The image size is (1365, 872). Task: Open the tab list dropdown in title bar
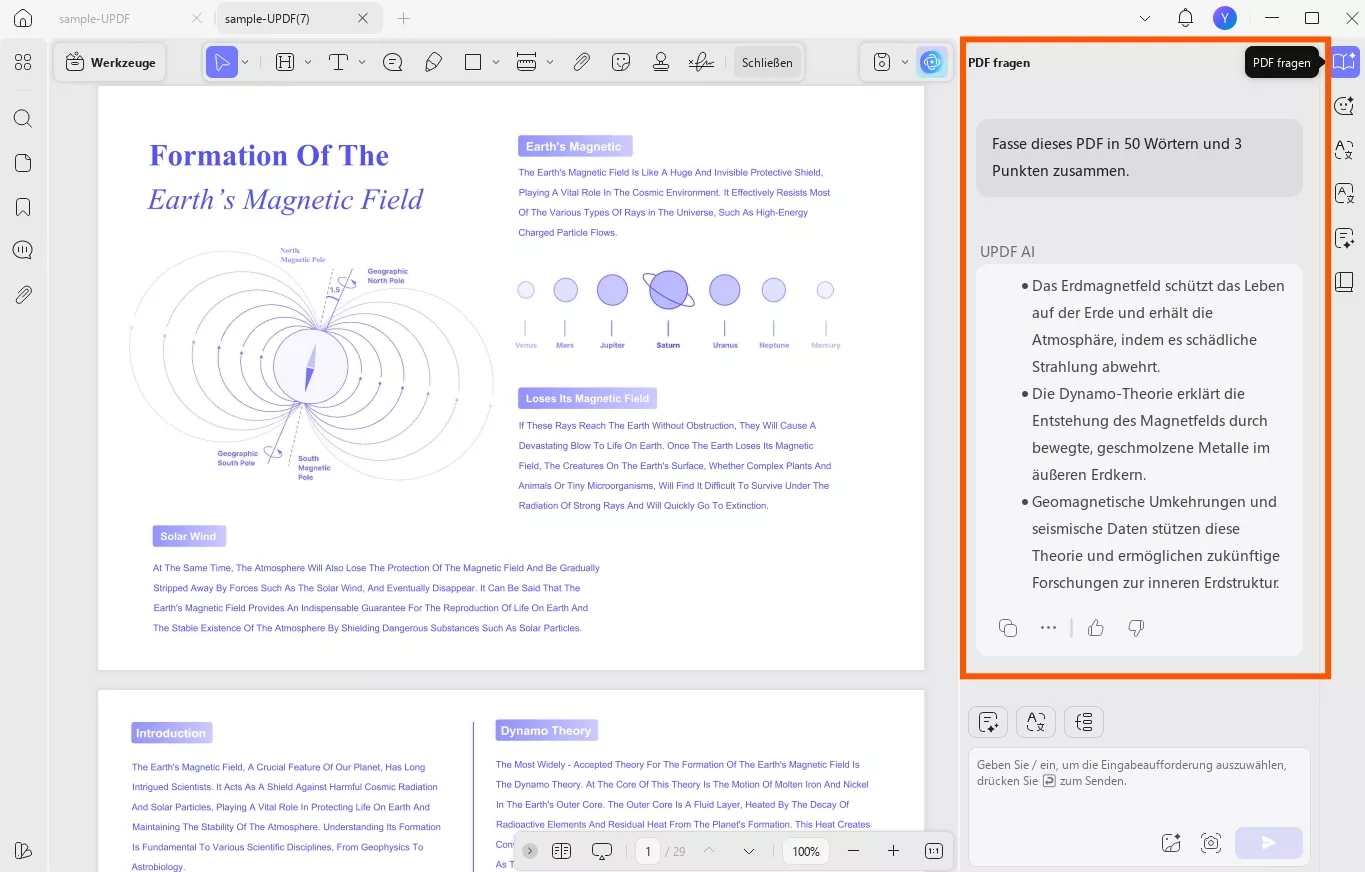click(x=1145, y=18)
